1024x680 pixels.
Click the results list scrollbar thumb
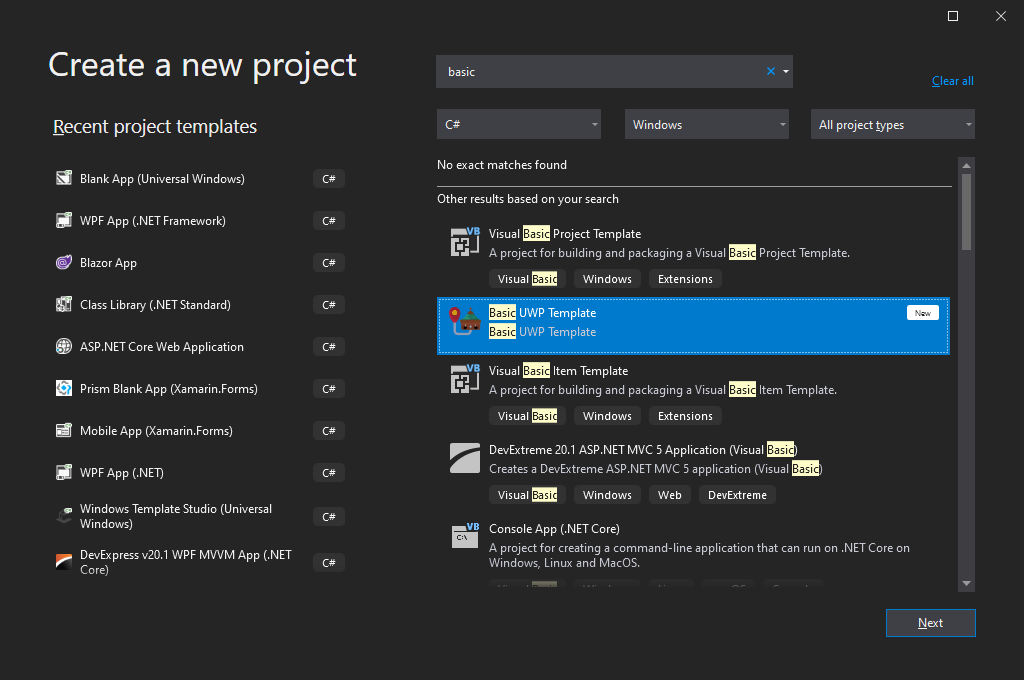click(x=967, y=212)
